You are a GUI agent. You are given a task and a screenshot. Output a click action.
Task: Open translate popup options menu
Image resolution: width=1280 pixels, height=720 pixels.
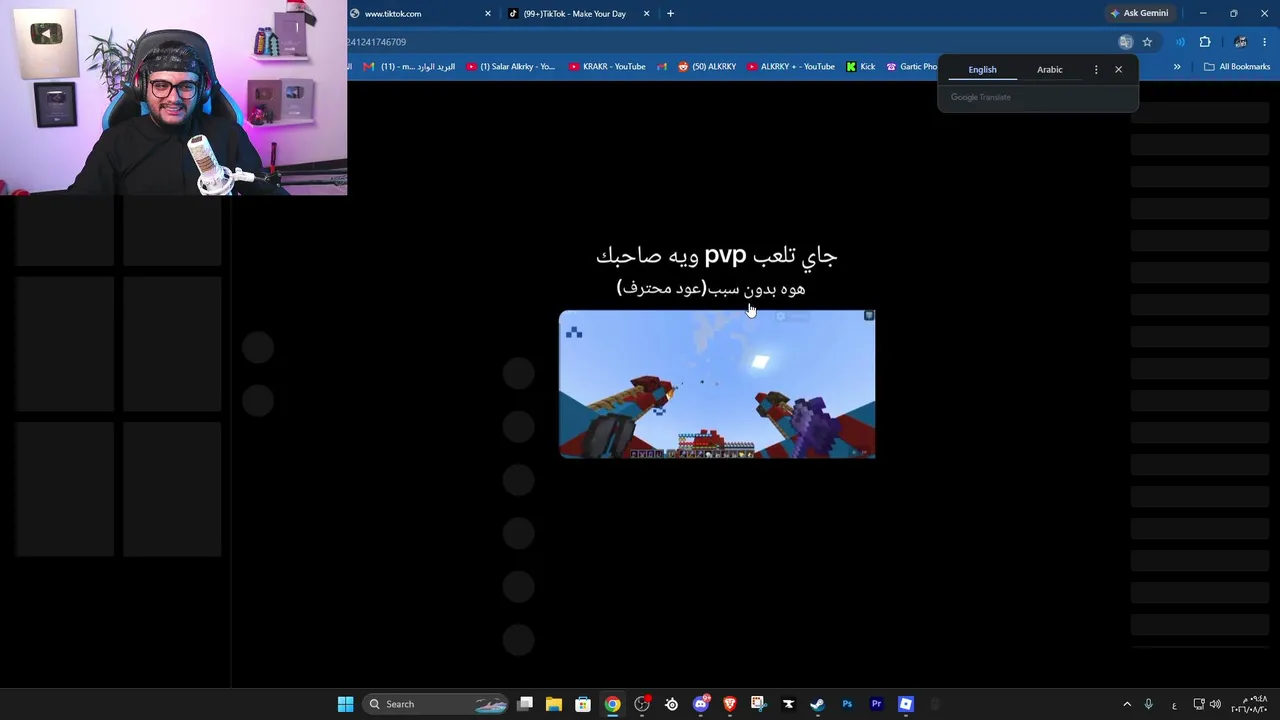(1096, 70)
